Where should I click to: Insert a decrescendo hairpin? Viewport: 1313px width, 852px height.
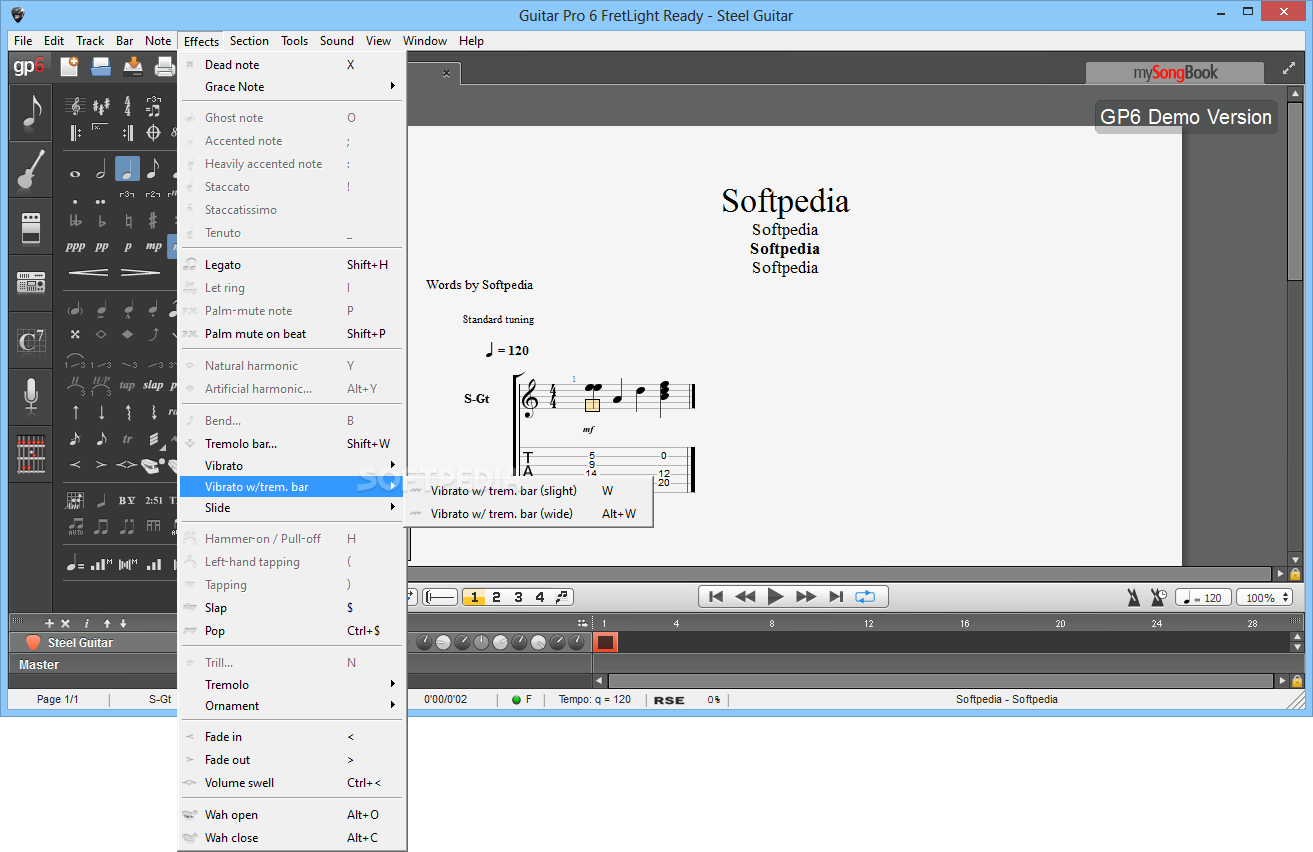point(140,272)
